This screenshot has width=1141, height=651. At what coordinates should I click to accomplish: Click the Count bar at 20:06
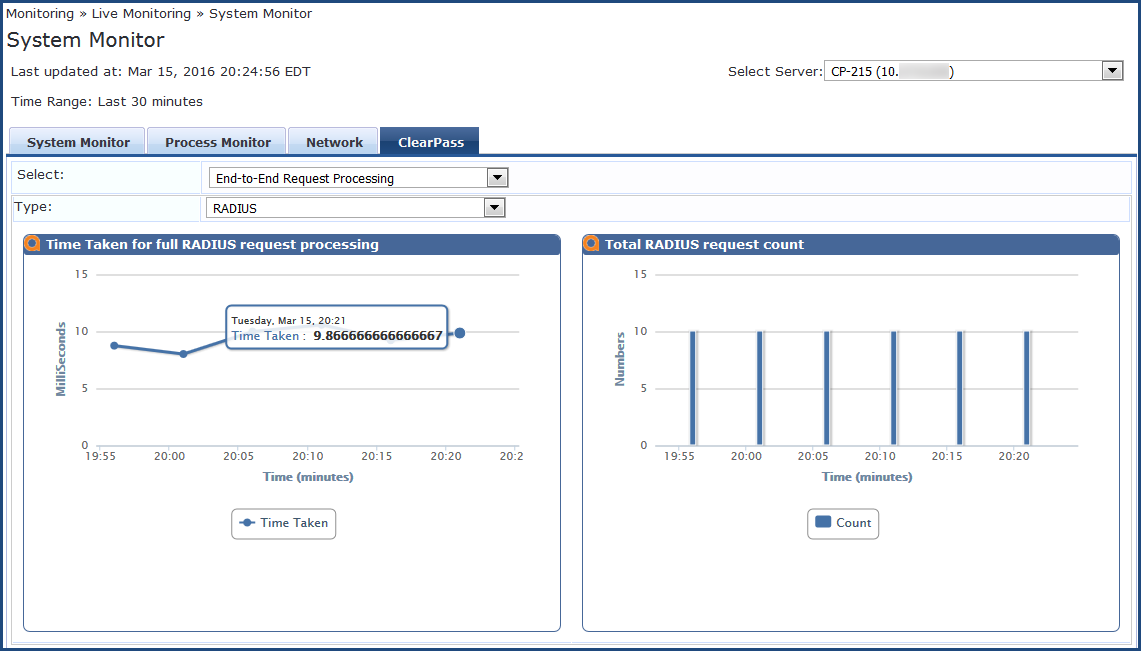click(x=827, y=388)
